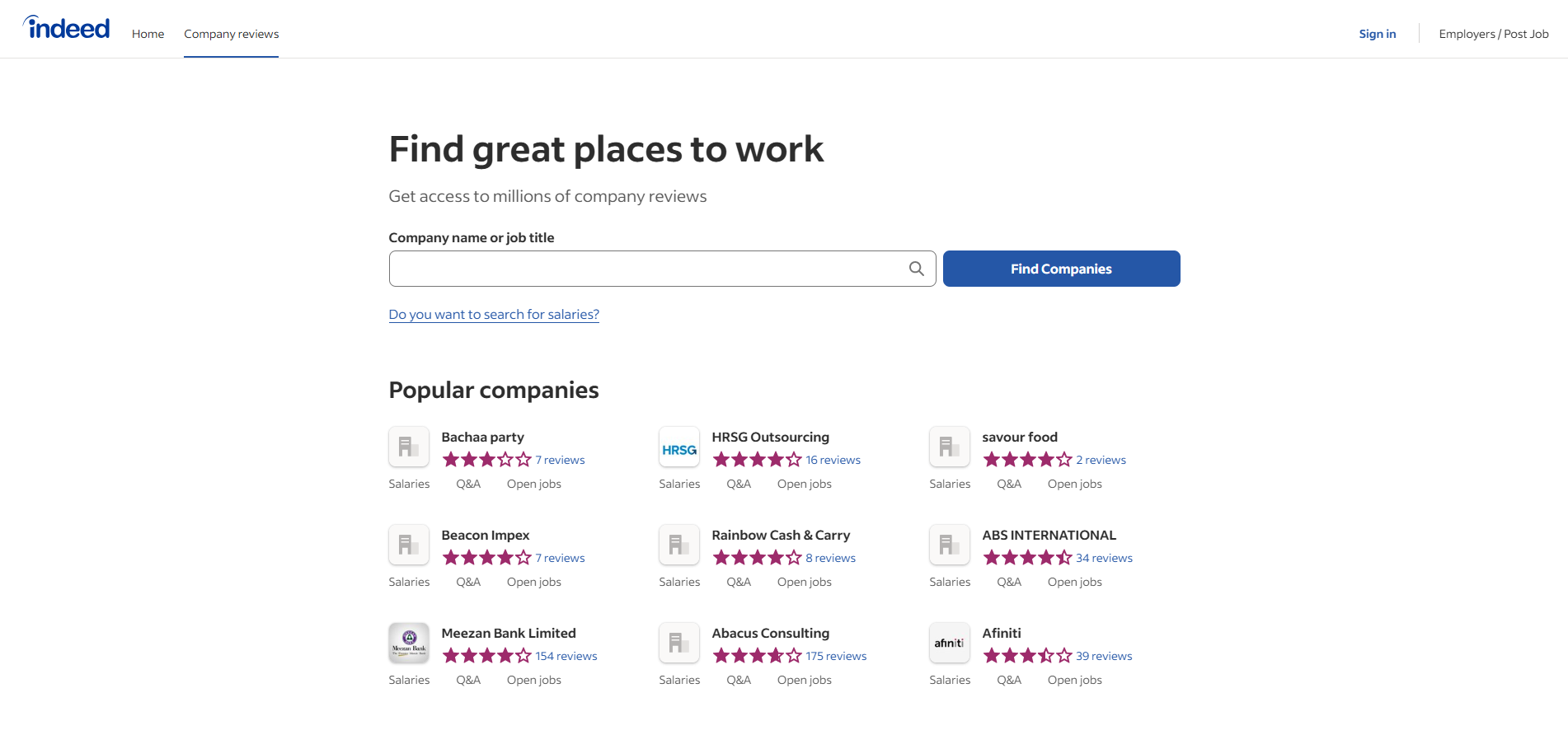Click ABS INTERNATIONAL star rating
This screenshot has height=749, width=1568.
(1028, 558)
